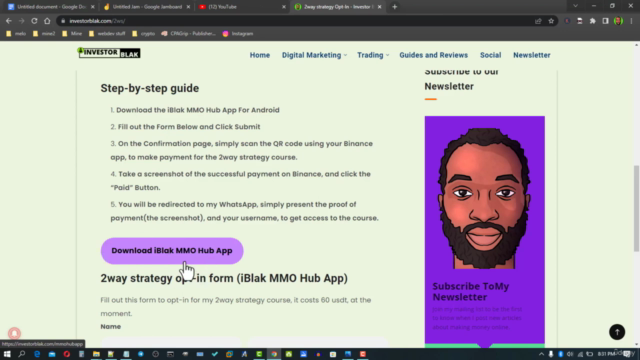Go to the Home menu item
Image resolution: width=640 pixels, height=360 pixels.
click(x=260, y=55)
